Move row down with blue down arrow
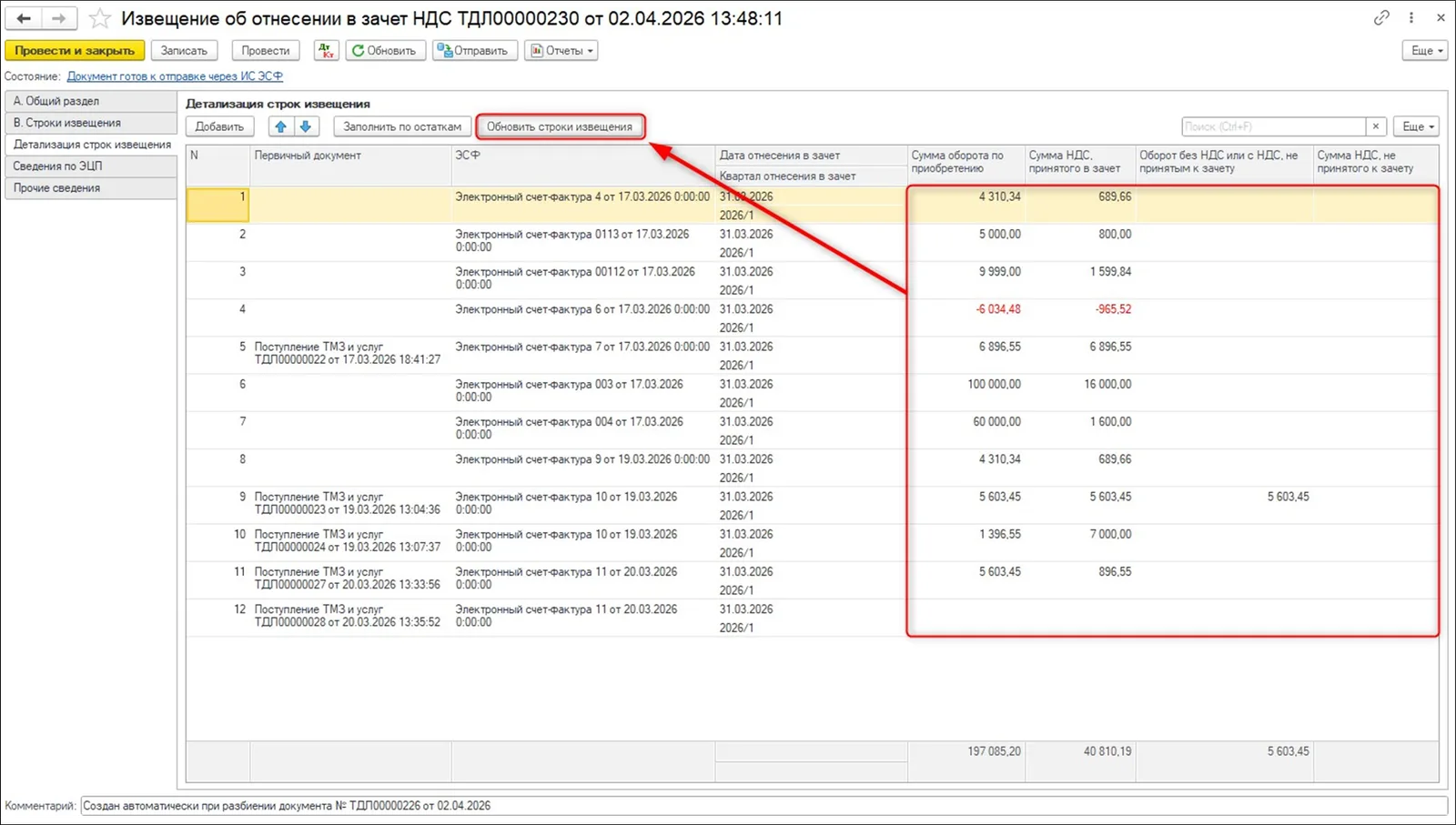The image size is (1456, 825). pyautogui.click(x=306, y=126)
